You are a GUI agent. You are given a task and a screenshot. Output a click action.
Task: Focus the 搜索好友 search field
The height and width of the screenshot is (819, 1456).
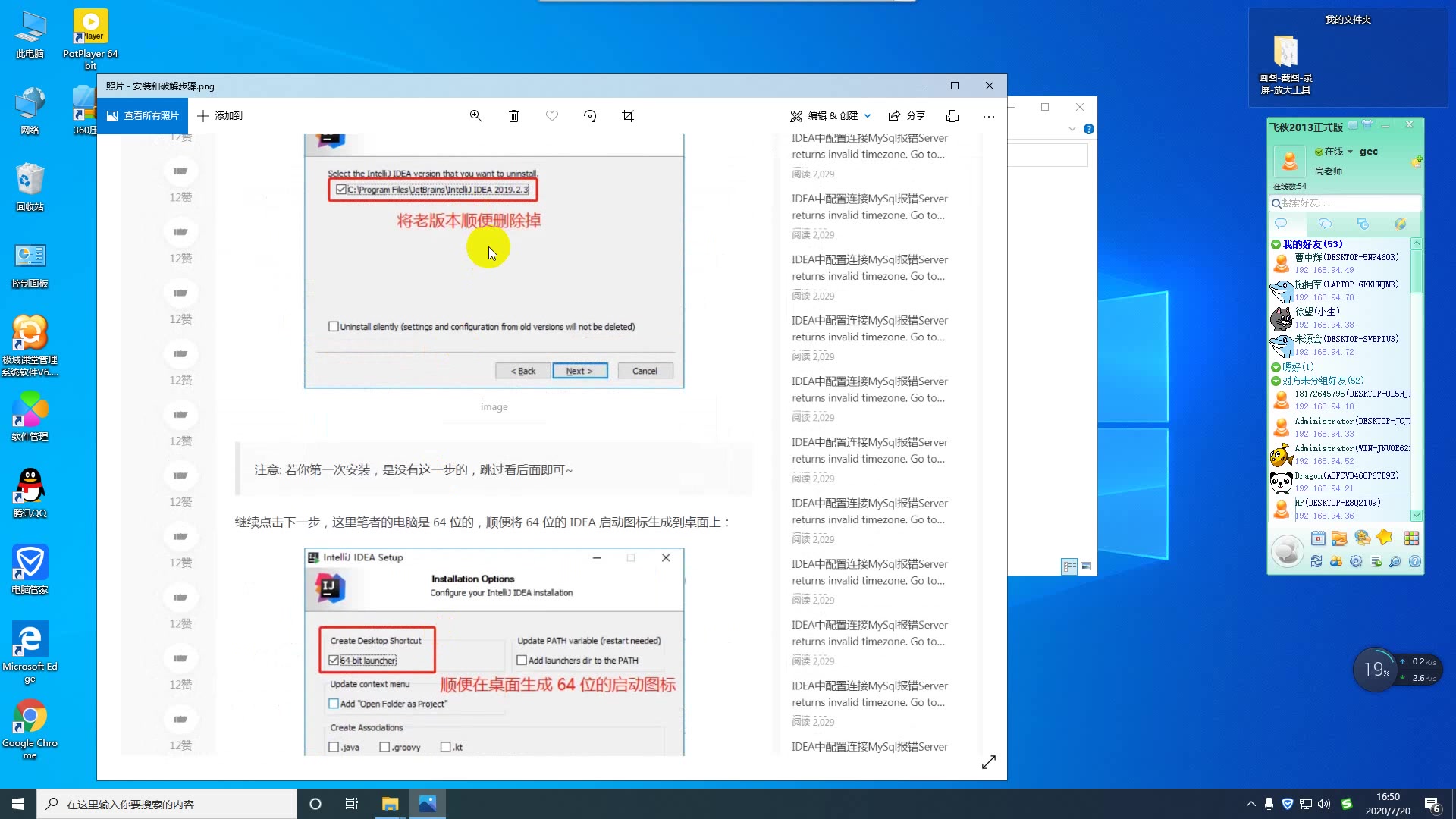click(x=1345, y=203)
